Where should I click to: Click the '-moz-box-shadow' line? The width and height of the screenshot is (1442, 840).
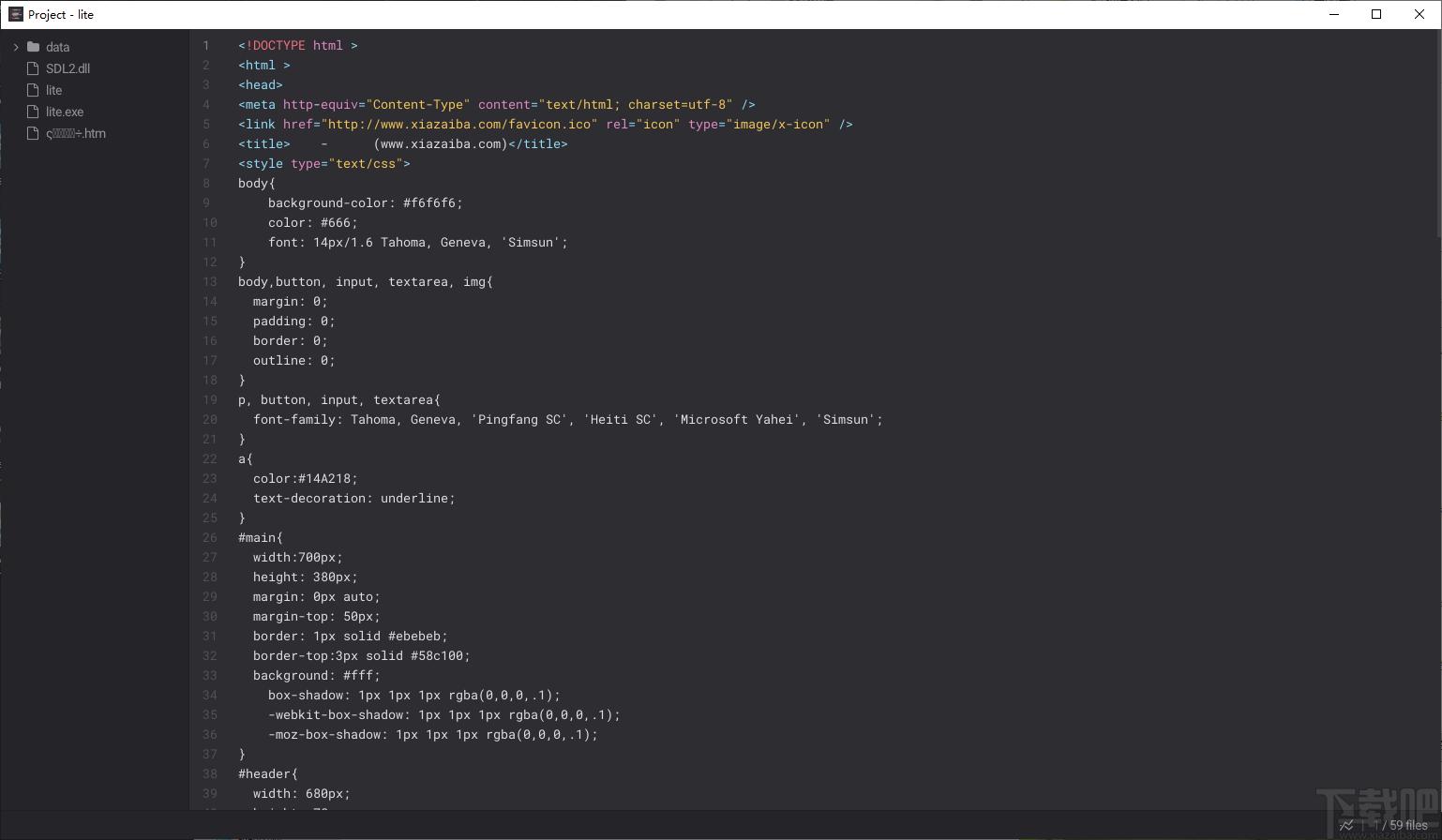(x=433, y=734)
